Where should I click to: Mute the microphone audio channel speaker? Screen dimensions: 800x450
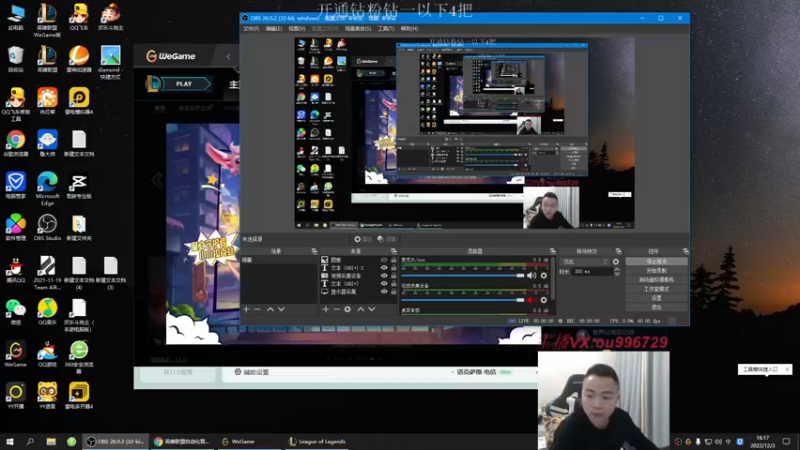[x=531, y=276]
